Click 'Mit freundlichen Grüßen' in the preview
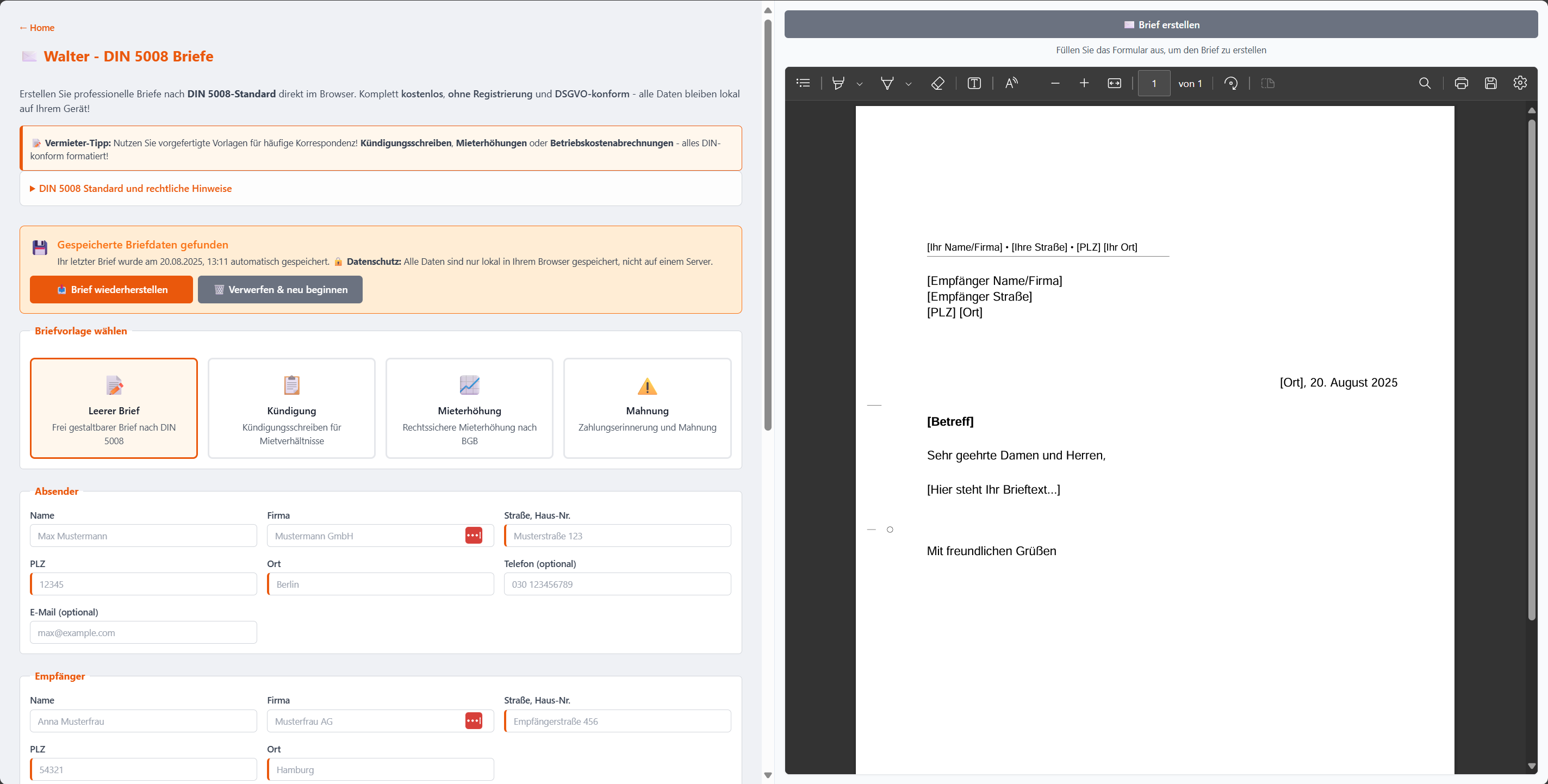Image resolution: width=1548 pixels, height=784 pixels. [x=992, y=551]
